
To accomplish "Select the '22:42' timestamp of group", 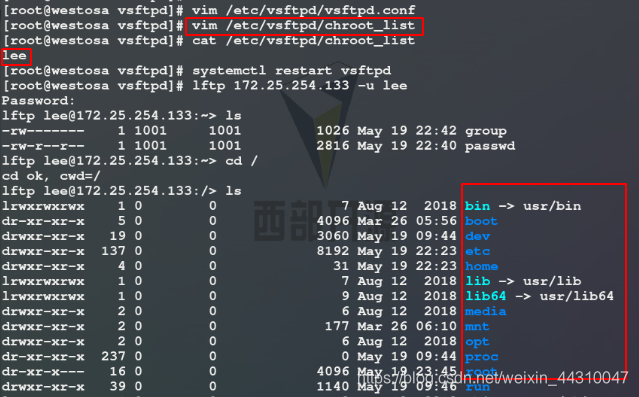I will point(436,131).
